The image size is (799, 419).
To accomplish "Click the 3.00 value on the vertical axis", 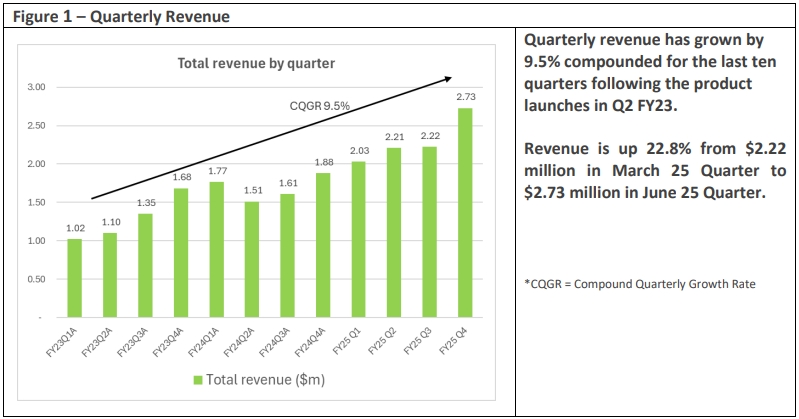I will pos(36,87).
